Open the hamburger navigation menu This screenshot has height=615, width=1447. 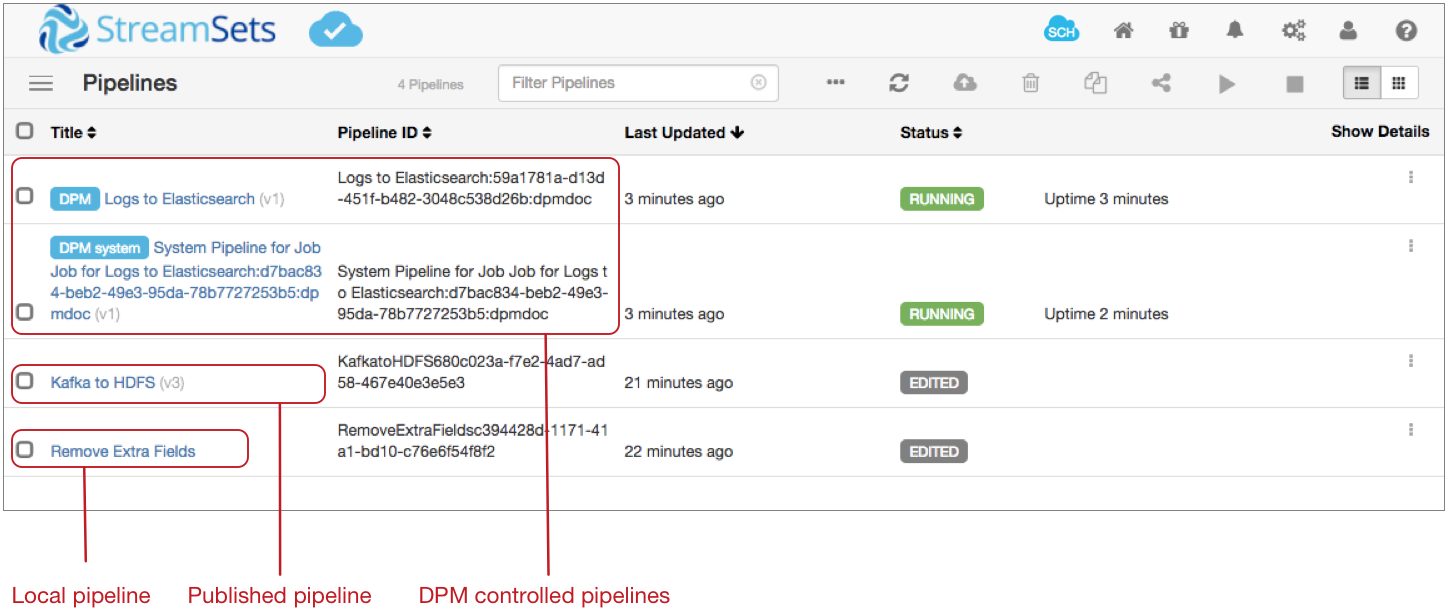[41, 83]
